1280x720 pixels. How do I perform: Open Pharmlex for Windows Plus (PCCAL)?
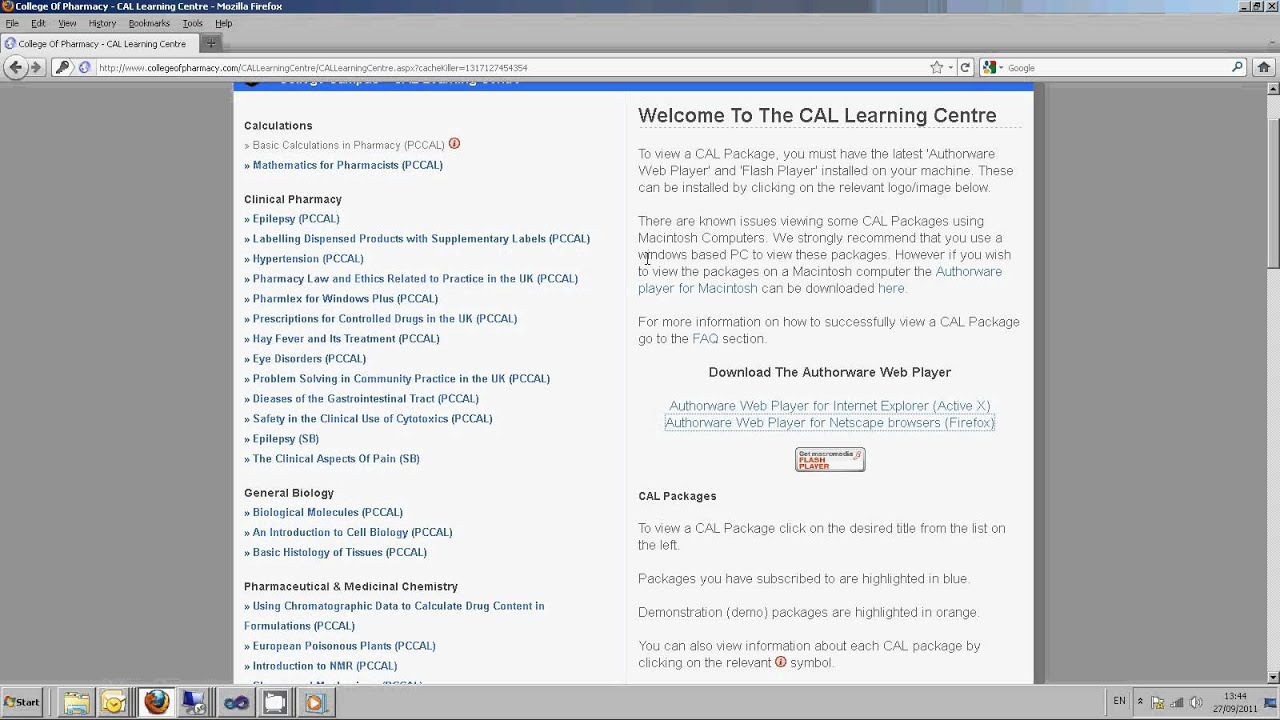pos(345,298)
